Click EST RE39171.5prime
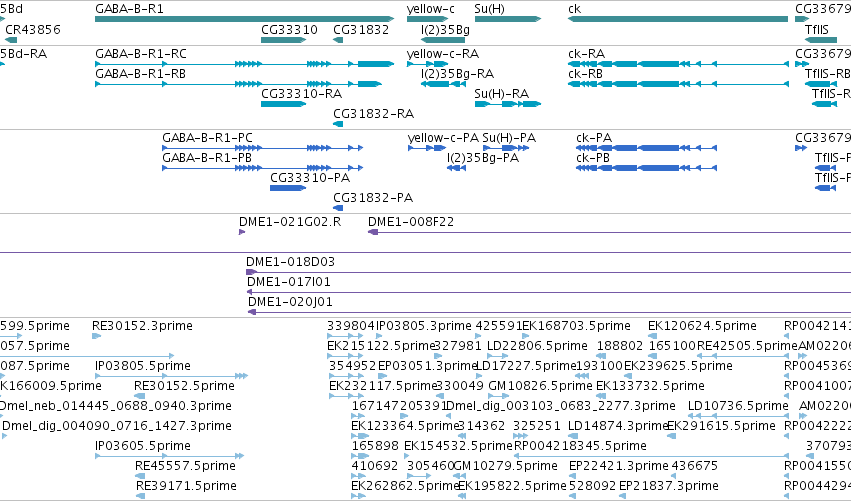This screenshot has height=501, width=851. coord(186,487)
